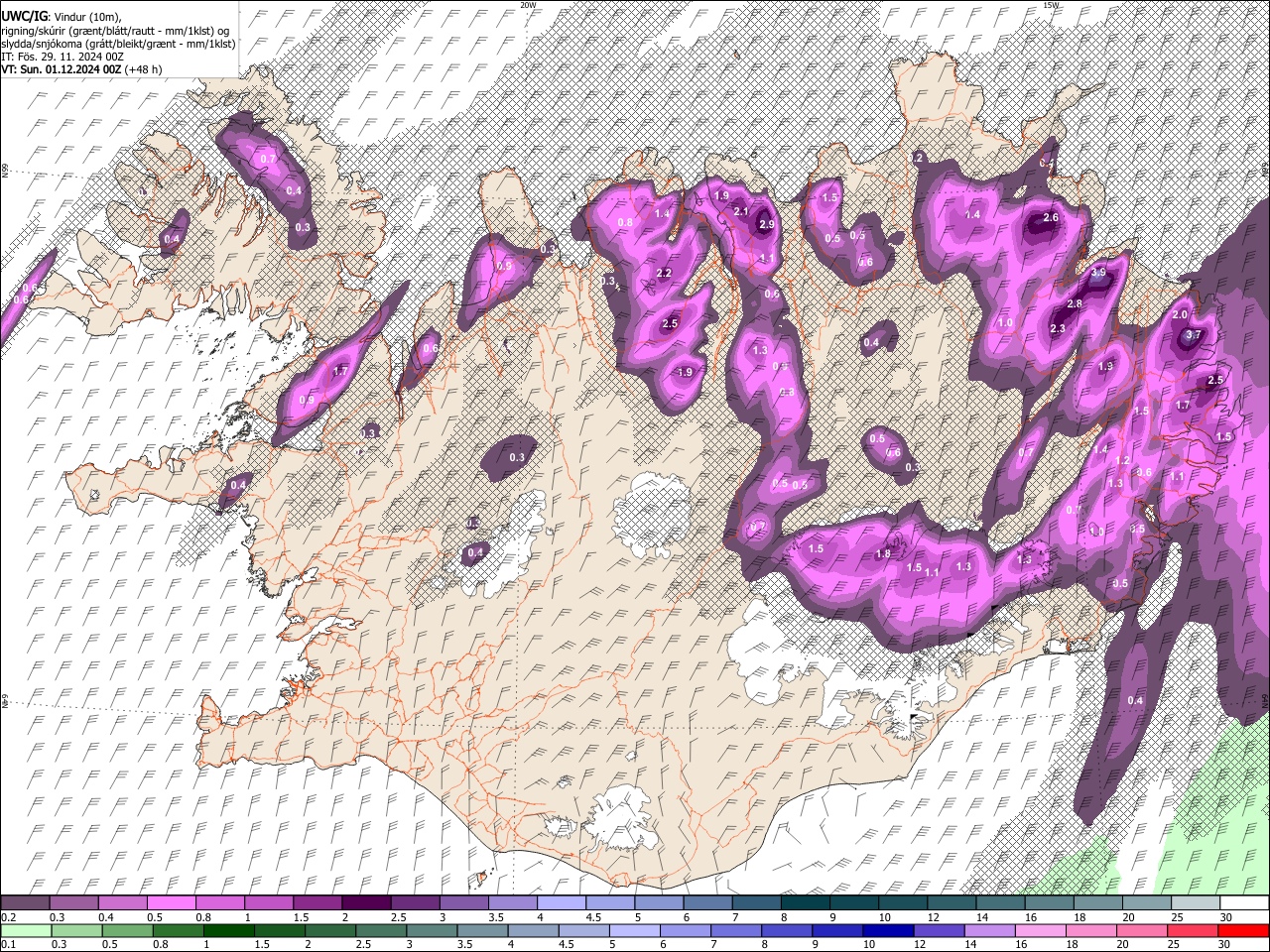Click the '30' label in the upper legend row

[x=1226, y=917]
